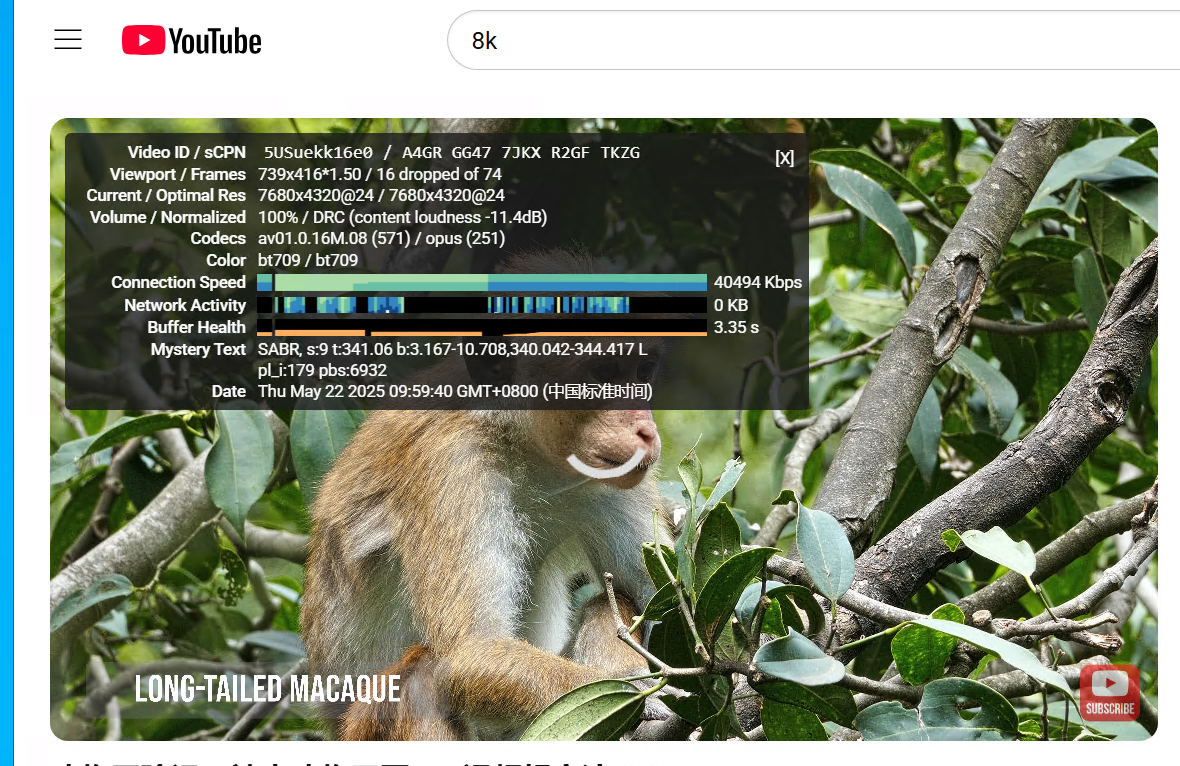The image size is (1180, 766).
Task: Click the 3.35 s buffer health reading
Action: (x=736, y=327)
